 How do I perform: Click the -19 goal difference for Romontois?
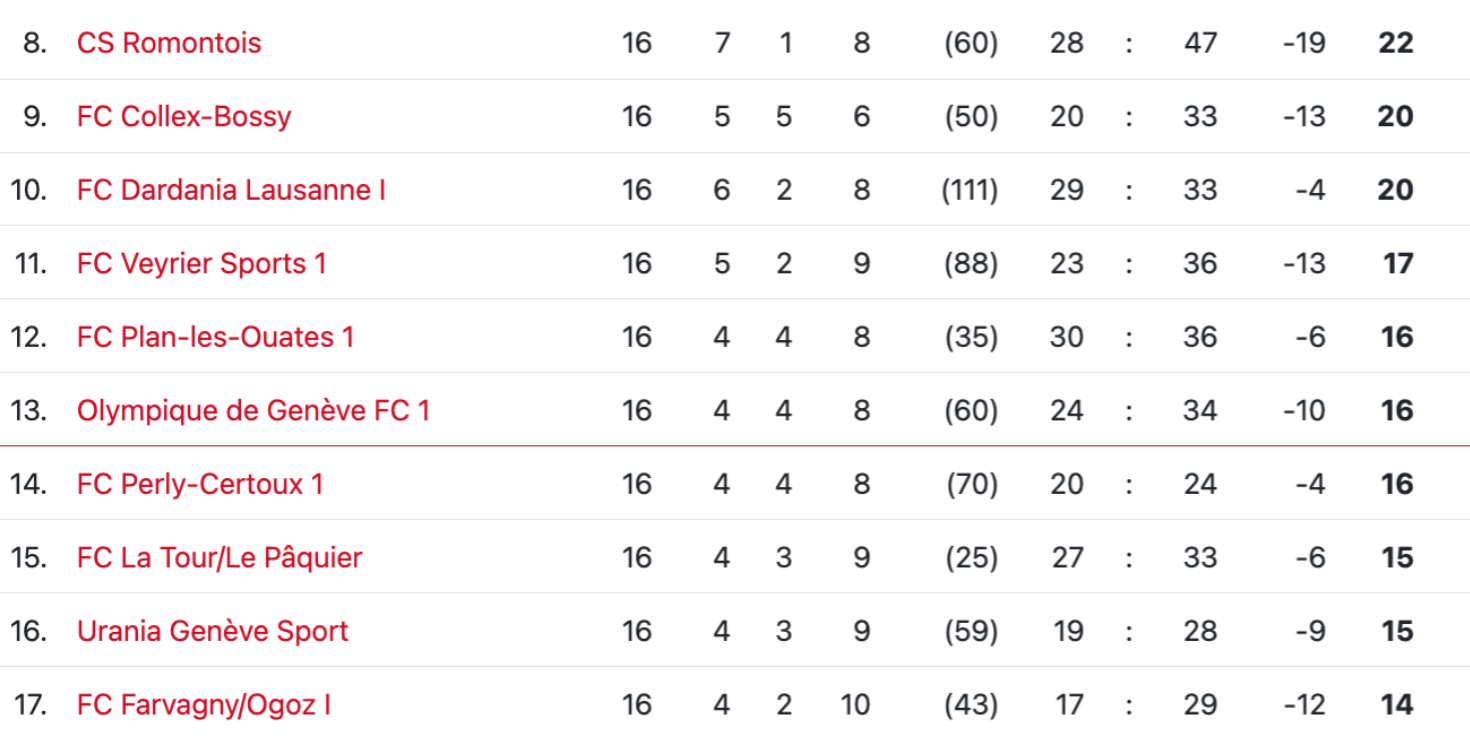coord(1303,43)
